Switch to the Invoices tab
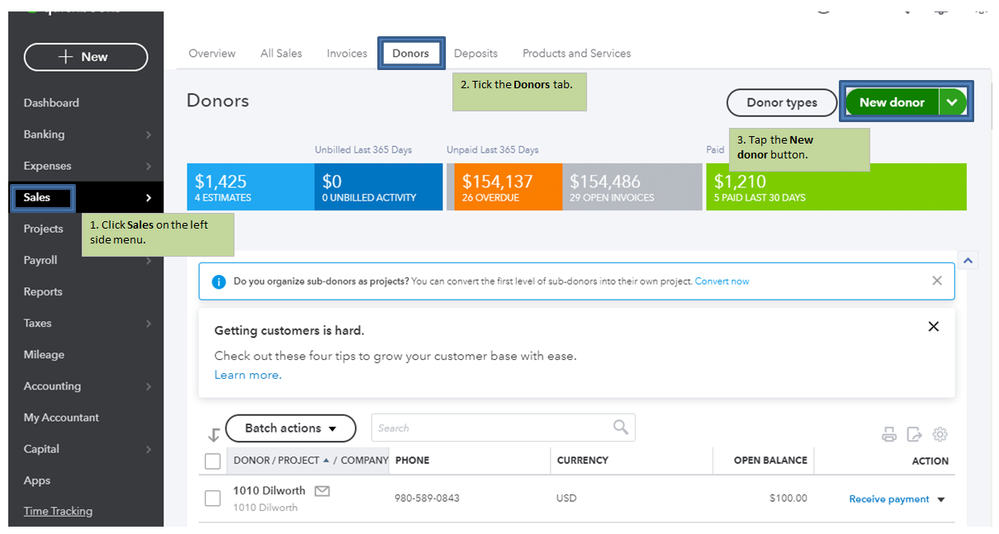This screenshot has height=534, width=999. (347, 53)
